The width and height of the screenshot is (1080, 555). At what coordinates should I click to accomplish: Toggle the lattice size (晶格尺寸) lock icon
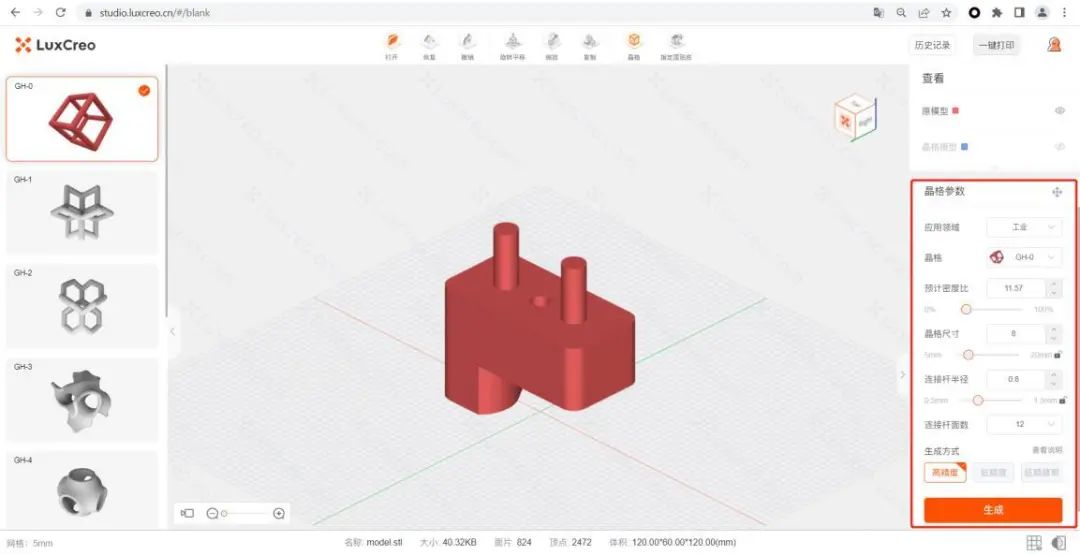pos(1058,354)
